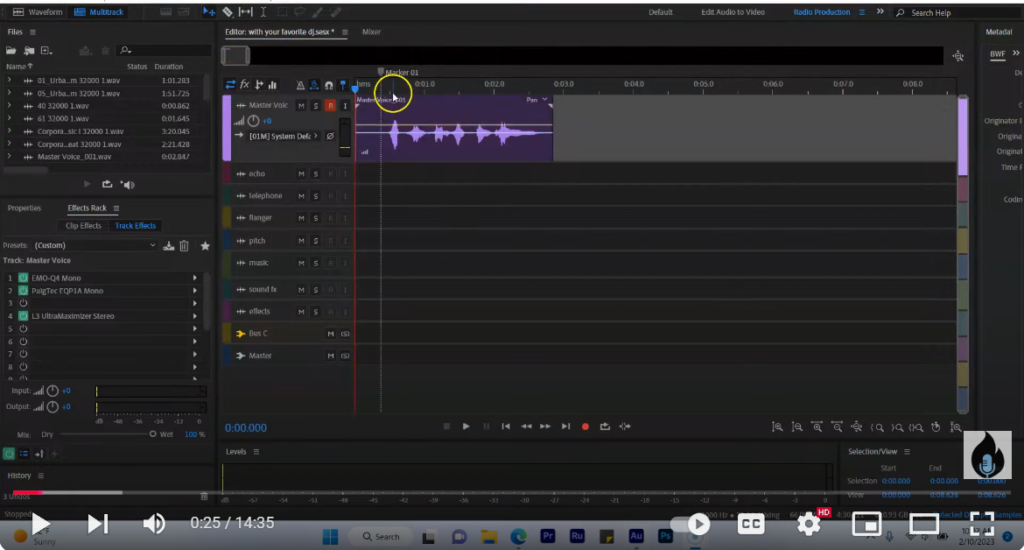Select the Razor tool
This screenshot has height=550, width=1024.
pyautogui.click(x=227, y=12)
